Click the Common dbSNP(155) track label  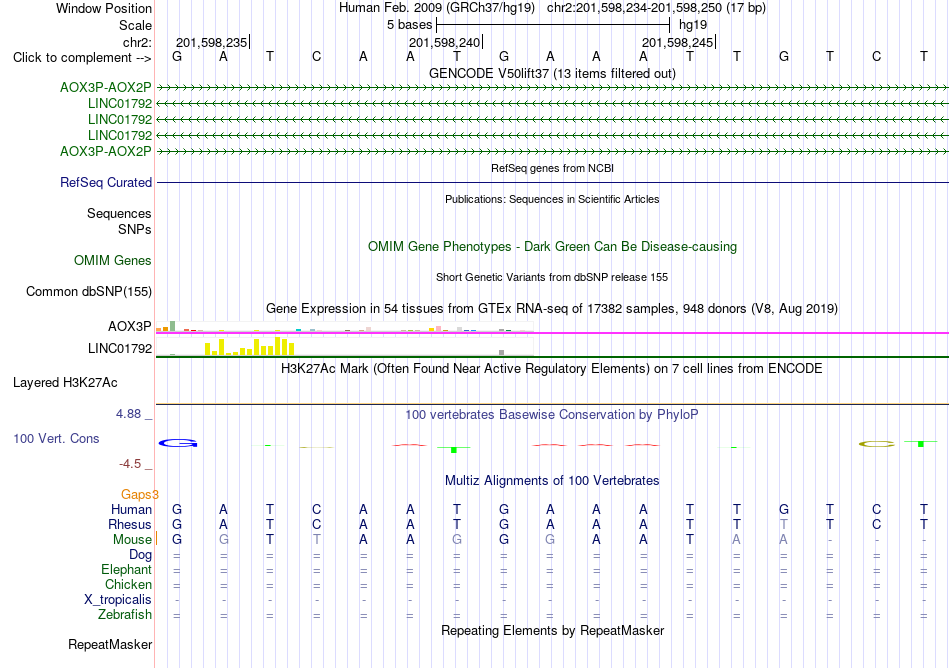(x=89, y=291)
